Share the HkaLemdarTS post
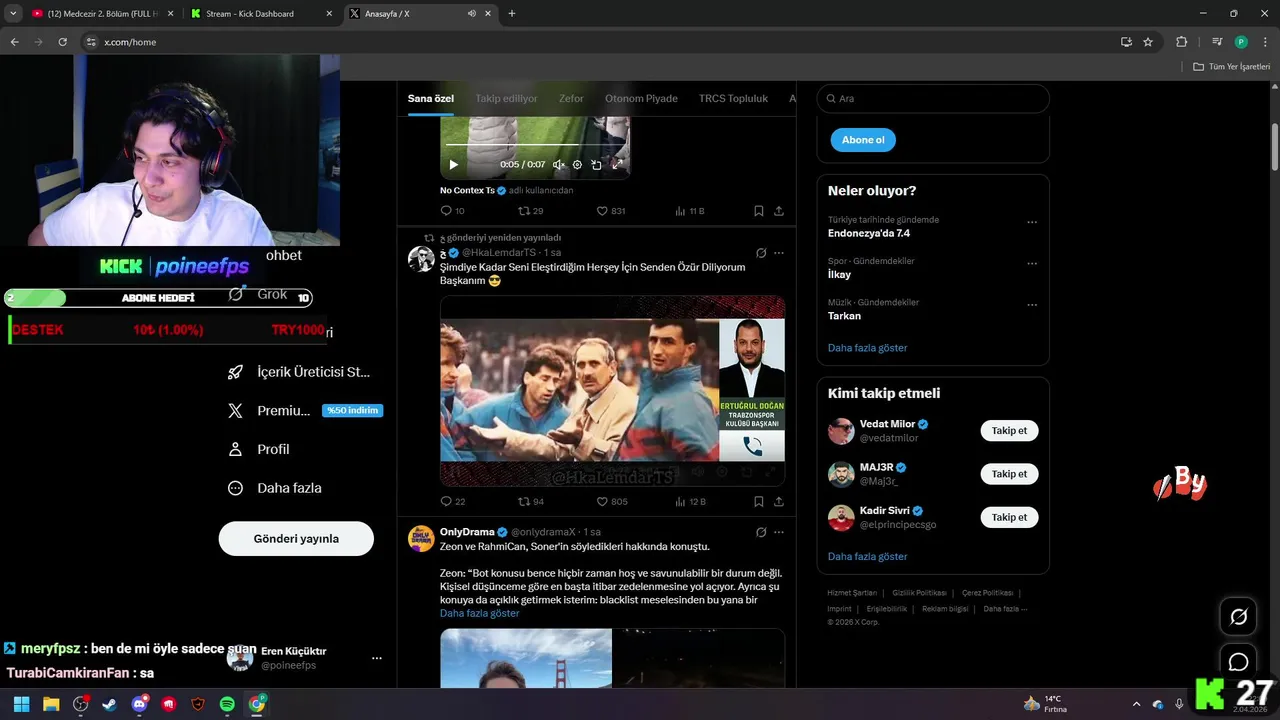The height and width of the screenshot is (720, 1280). [x=779, y=502]
